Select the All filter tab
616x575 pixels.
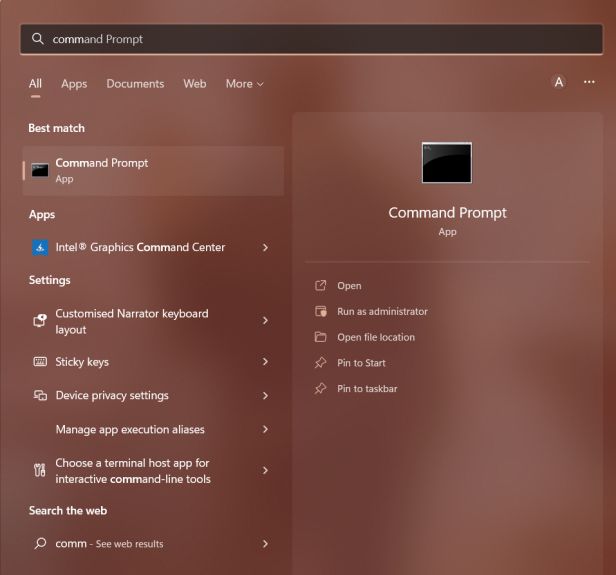pyautogui.click(x=35, y=84)
